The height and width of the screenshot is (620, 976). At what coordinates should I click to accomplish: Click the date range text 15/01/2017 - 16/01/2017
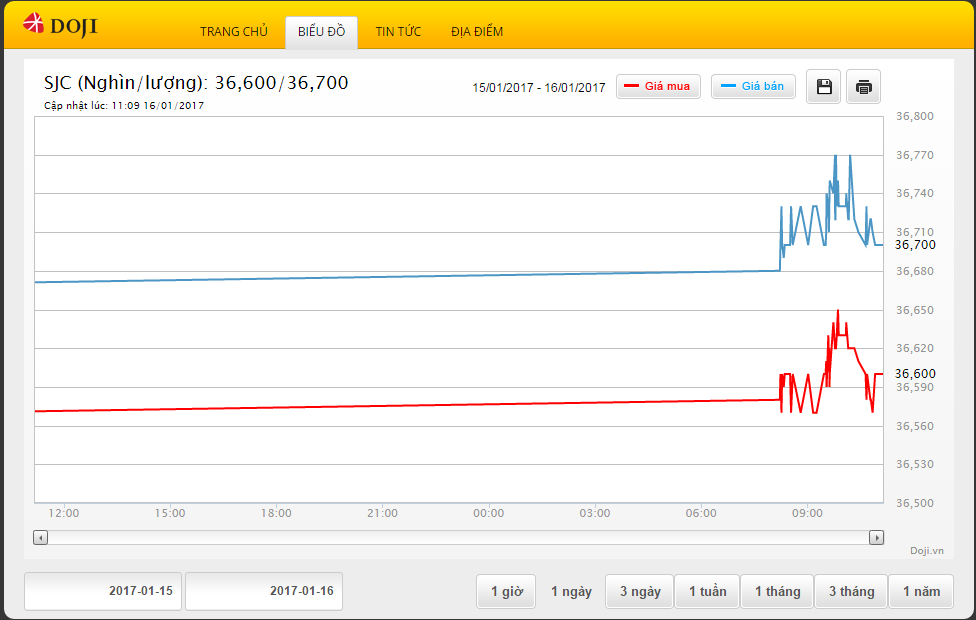[x=538, y=88]
